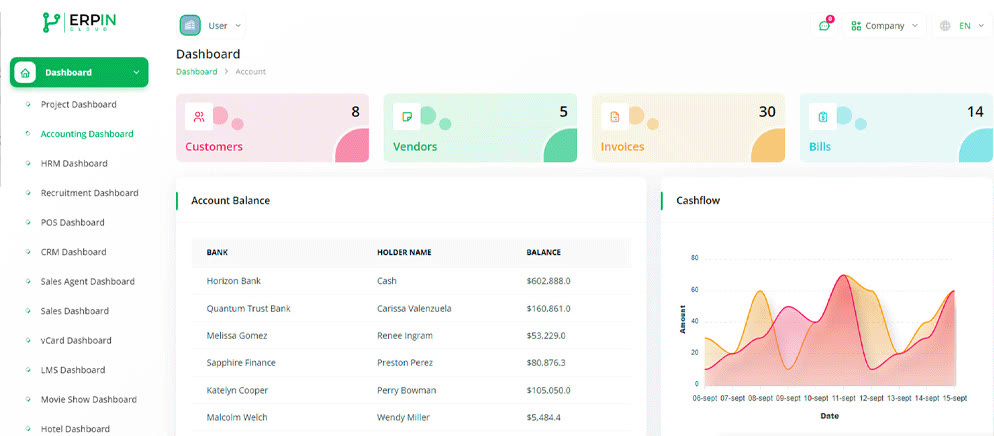
Task: Click holder name Carissa Valenzuela
Action: pyautogui.click(x=415, y=309)
